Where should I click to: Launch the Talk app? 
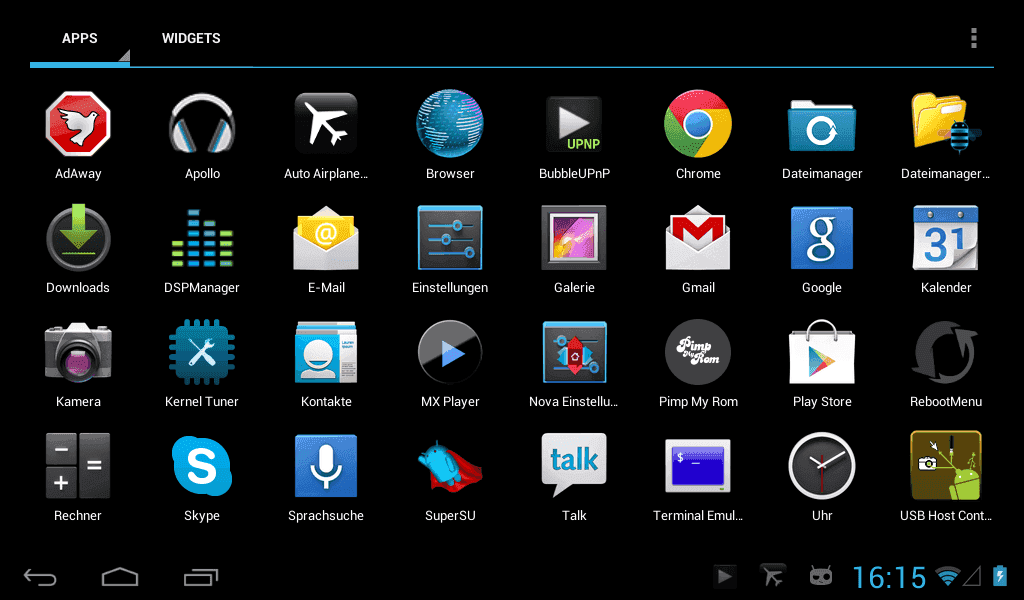pyautogui.click(x=574, y=465)
